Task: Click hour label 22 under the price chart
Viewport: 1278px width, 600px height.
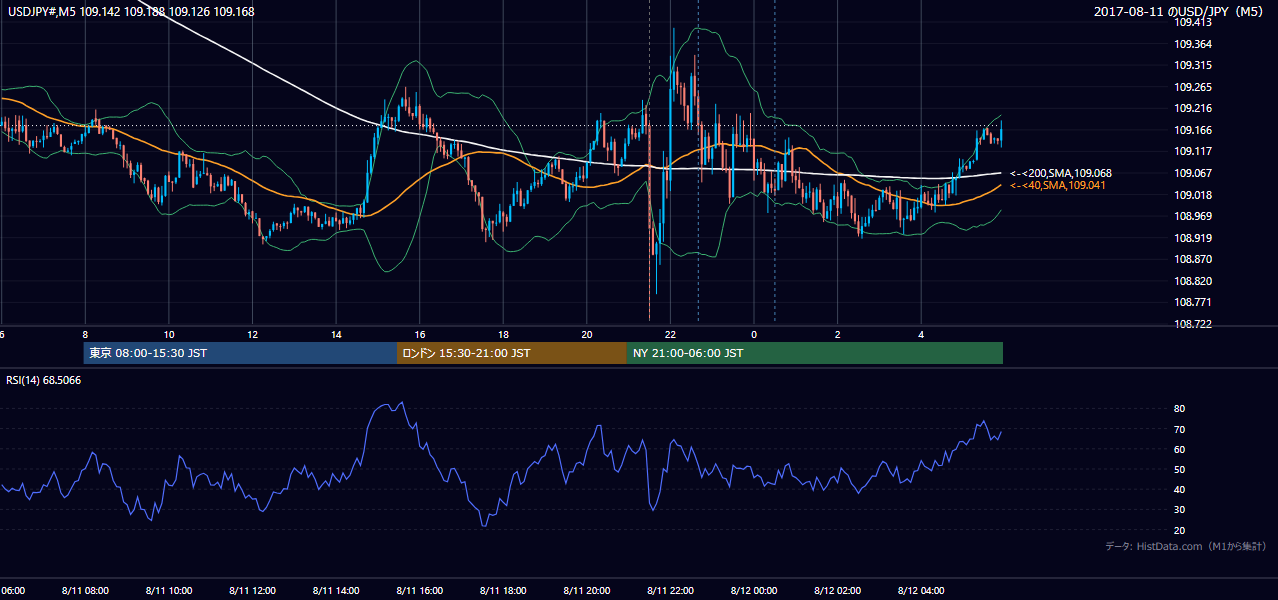Action: pos(670,335)
